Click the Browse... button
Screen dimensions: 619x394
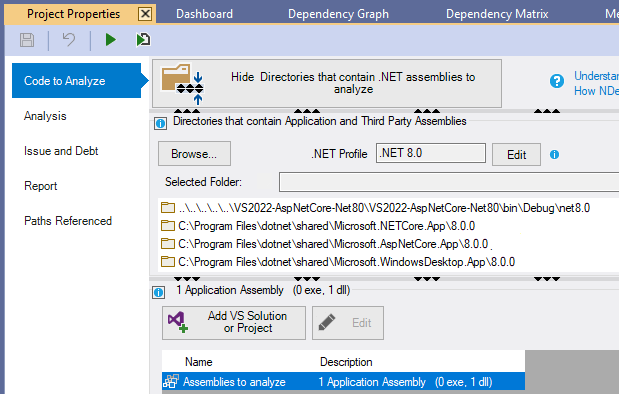[194, 154]
